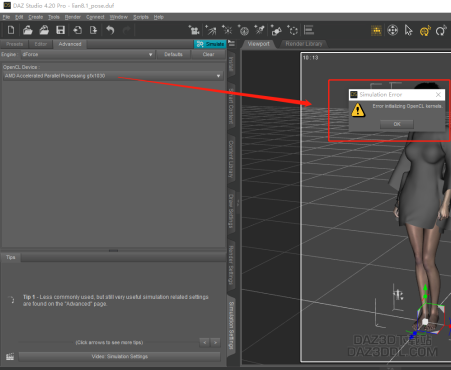Create a new spotlight icon

pos(211,30)
